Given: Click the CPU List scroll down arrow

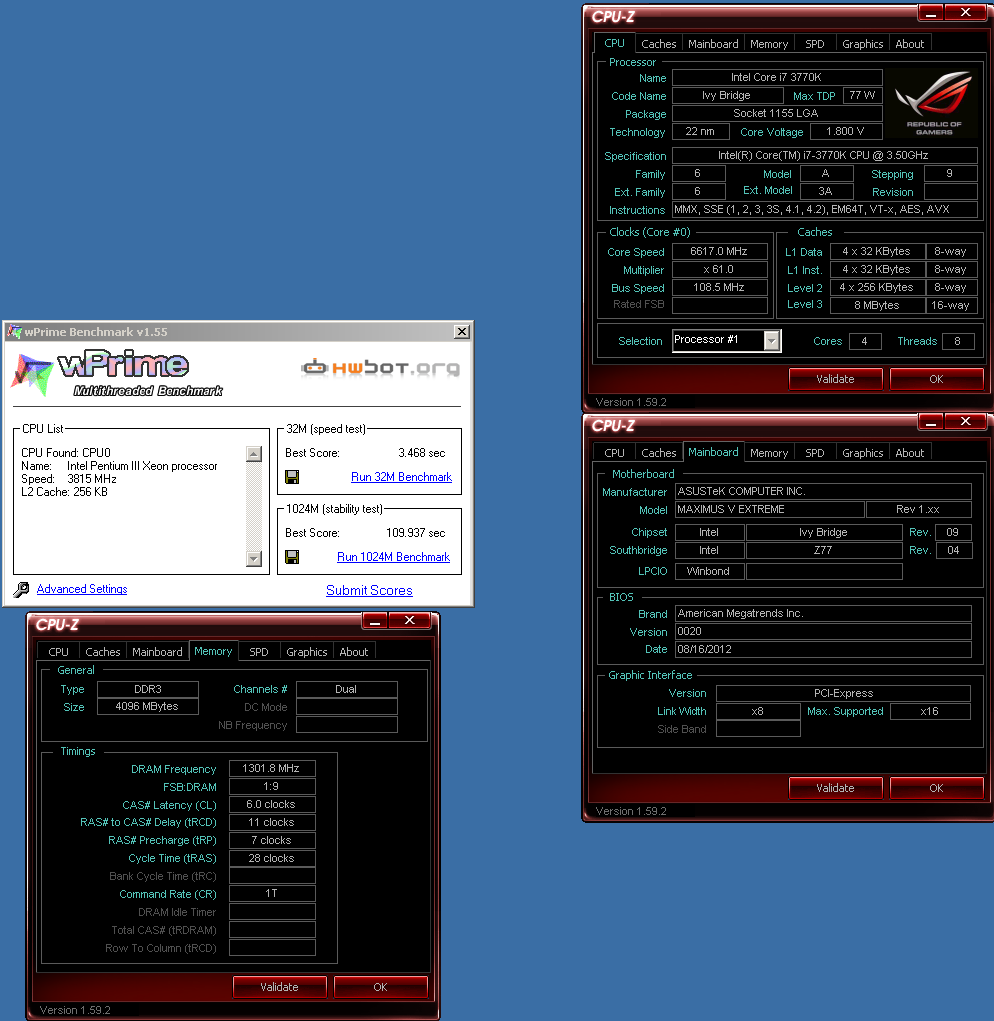Looking at the screenshot, I should [254, 559].
